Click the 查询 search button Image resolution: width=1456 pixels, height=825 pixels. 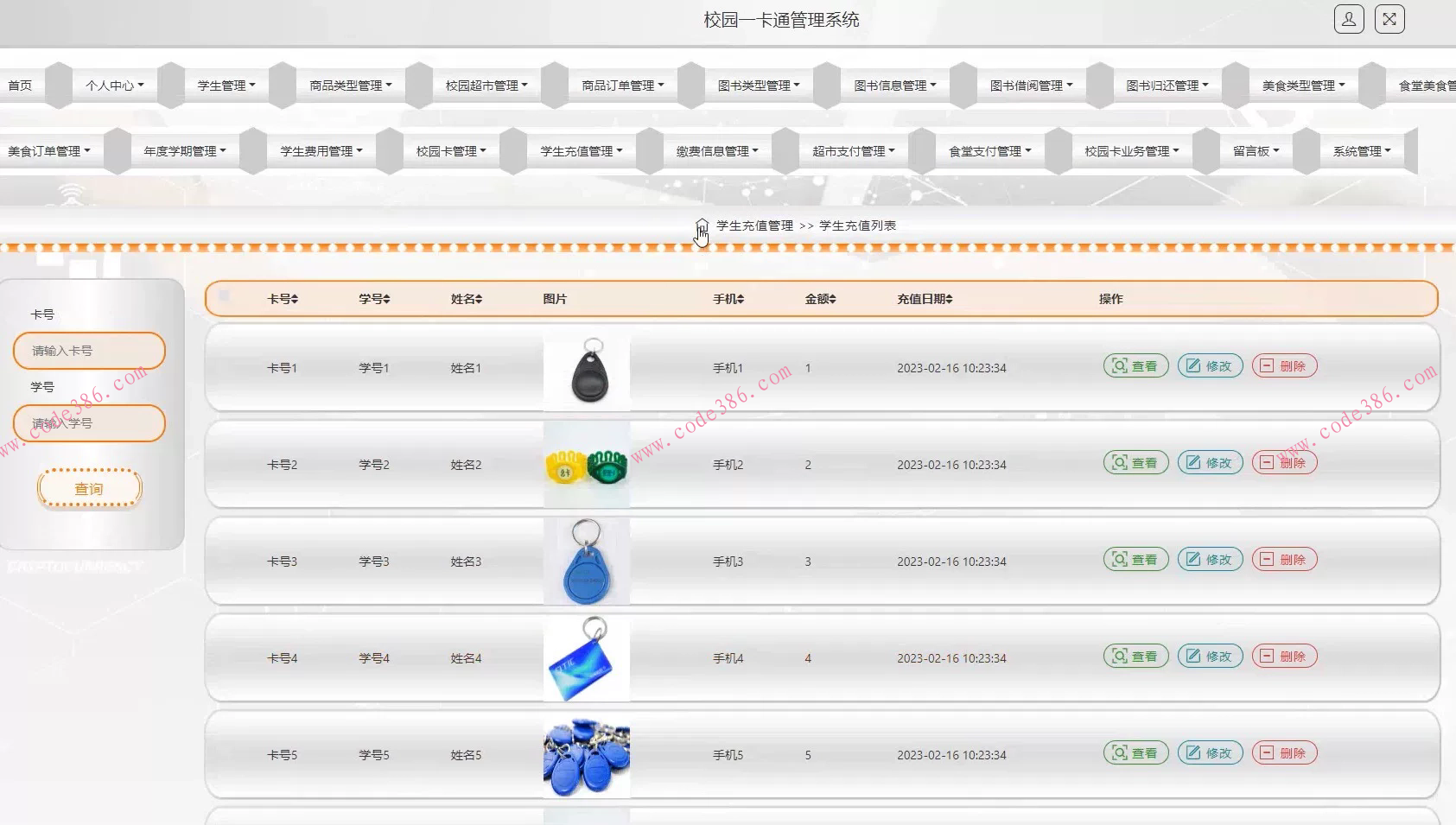89,487
